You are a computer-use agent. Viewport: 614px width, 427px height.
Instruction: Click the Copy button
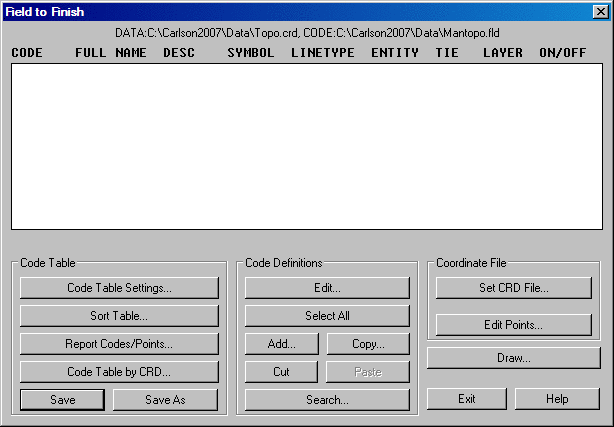point(368,344)
